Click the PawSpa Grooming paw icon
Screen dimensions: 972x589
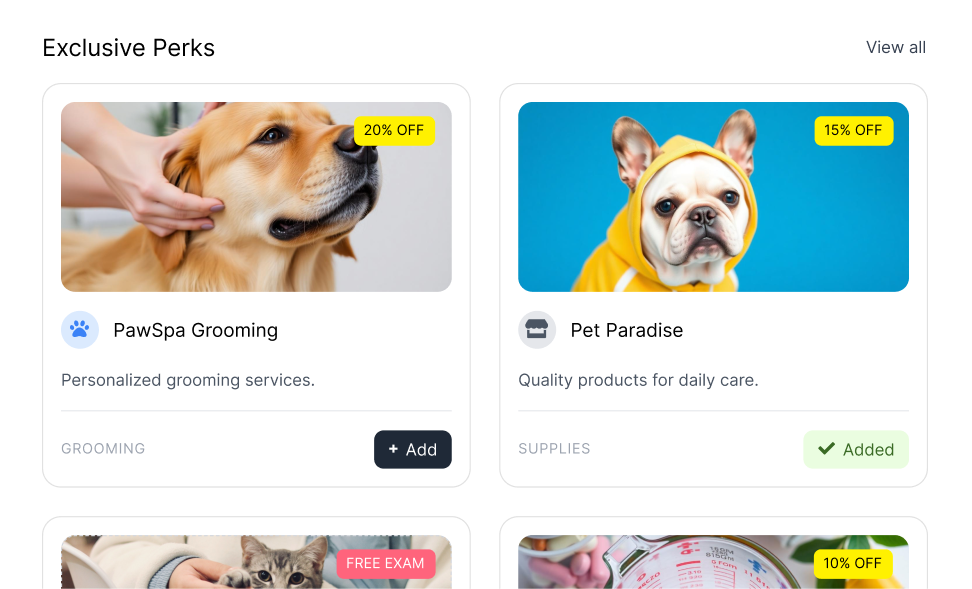79,330
